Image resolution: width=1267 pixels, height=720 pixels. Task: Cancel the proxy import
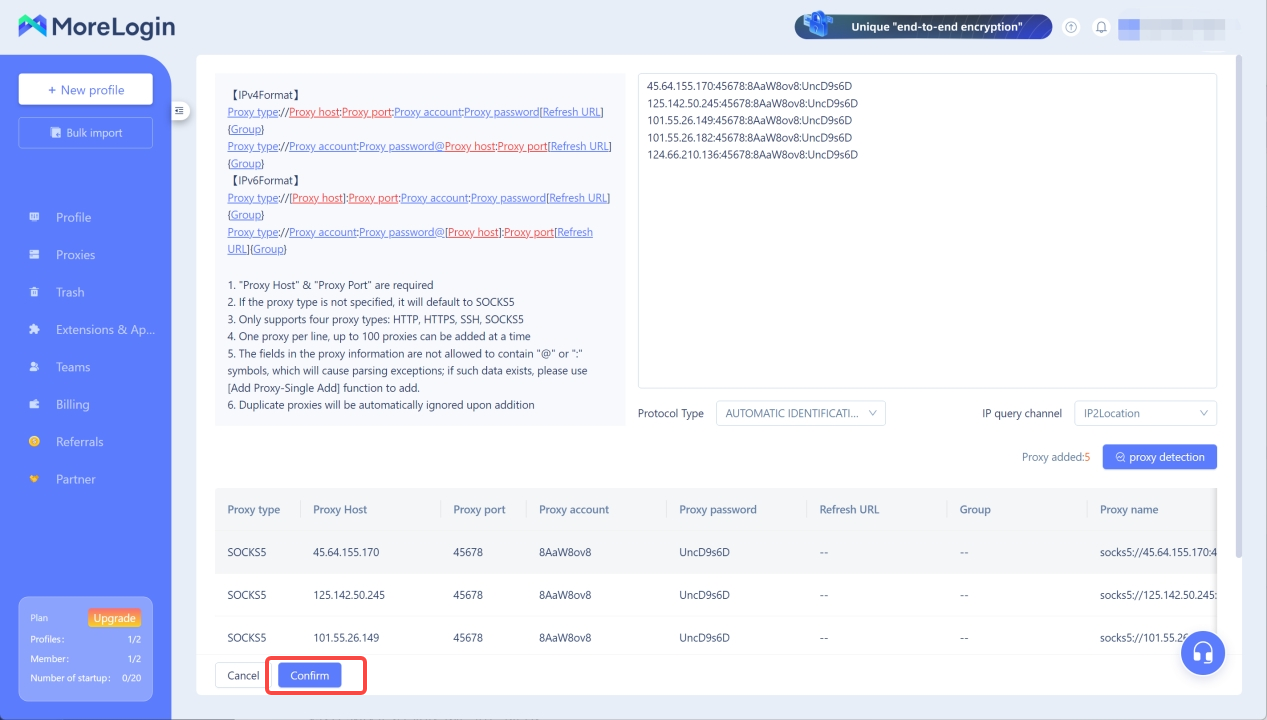pyautogui.click(x=243, y=676)
